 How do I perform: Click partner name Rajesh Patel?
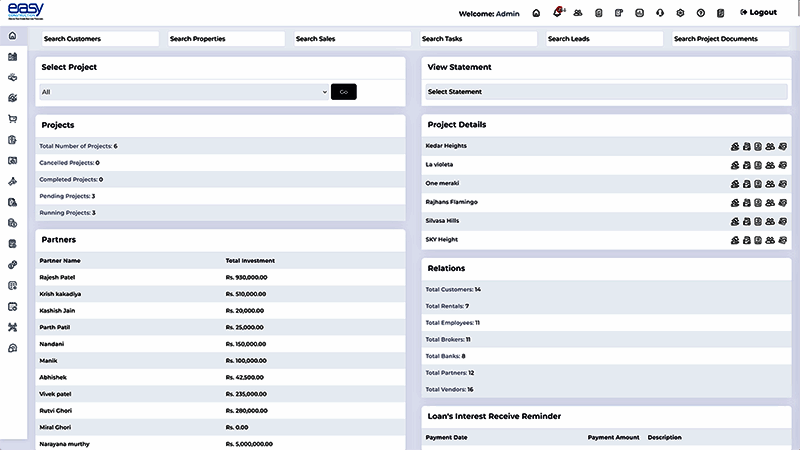57,278
